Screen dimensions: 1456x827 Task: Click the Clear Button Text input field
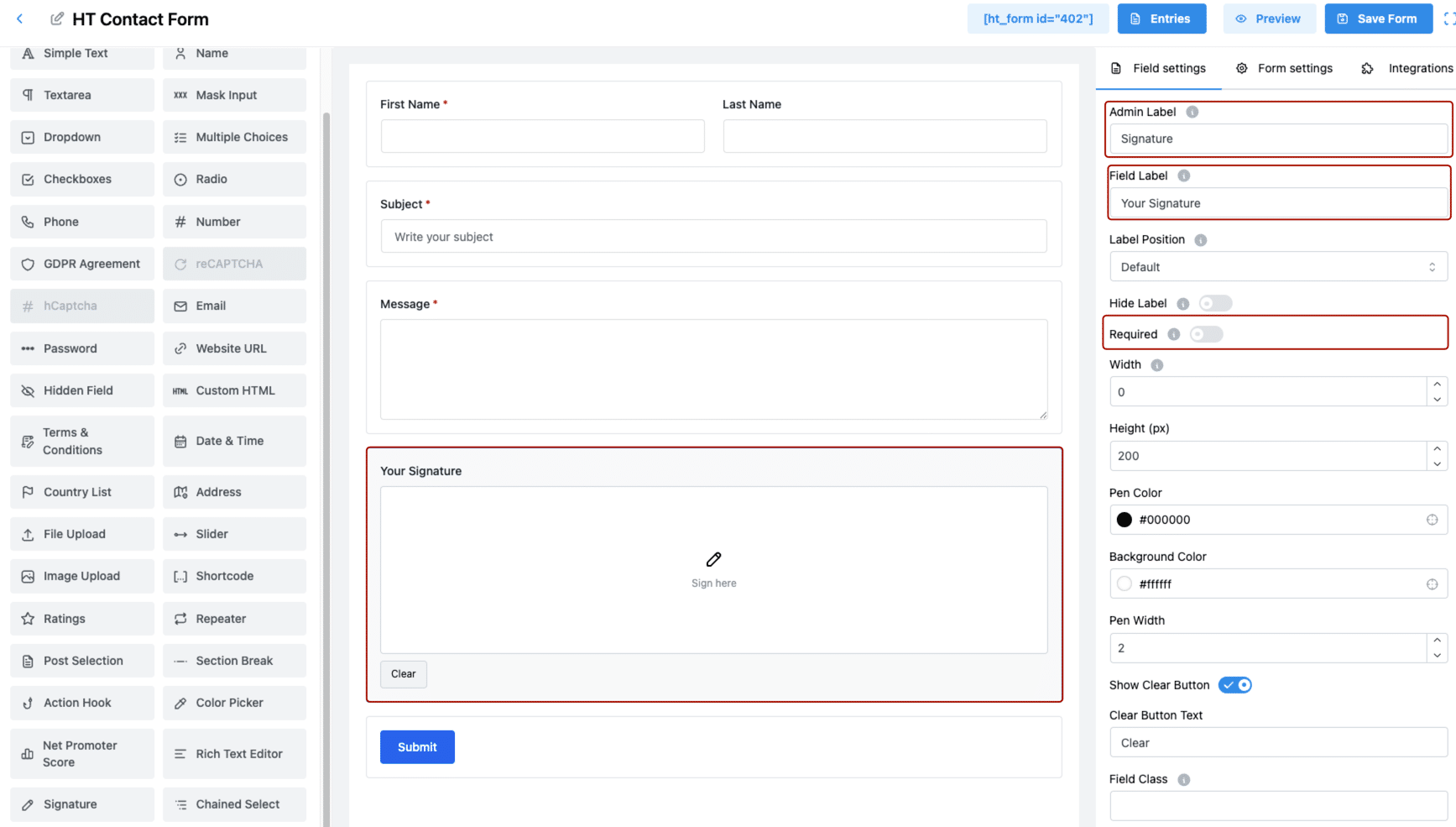[x=1277, y=742]
